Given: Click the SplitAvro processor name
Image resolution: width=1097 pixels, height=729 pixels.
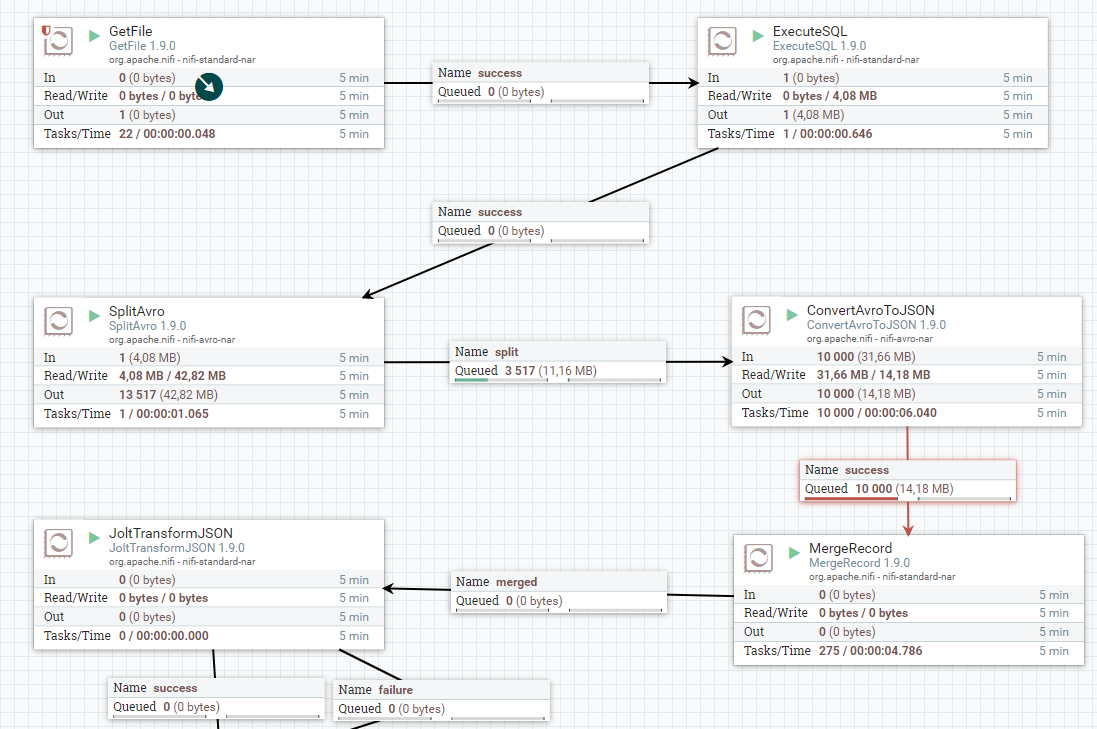Looking at the screenshot, I should click(x=137, y=311).
